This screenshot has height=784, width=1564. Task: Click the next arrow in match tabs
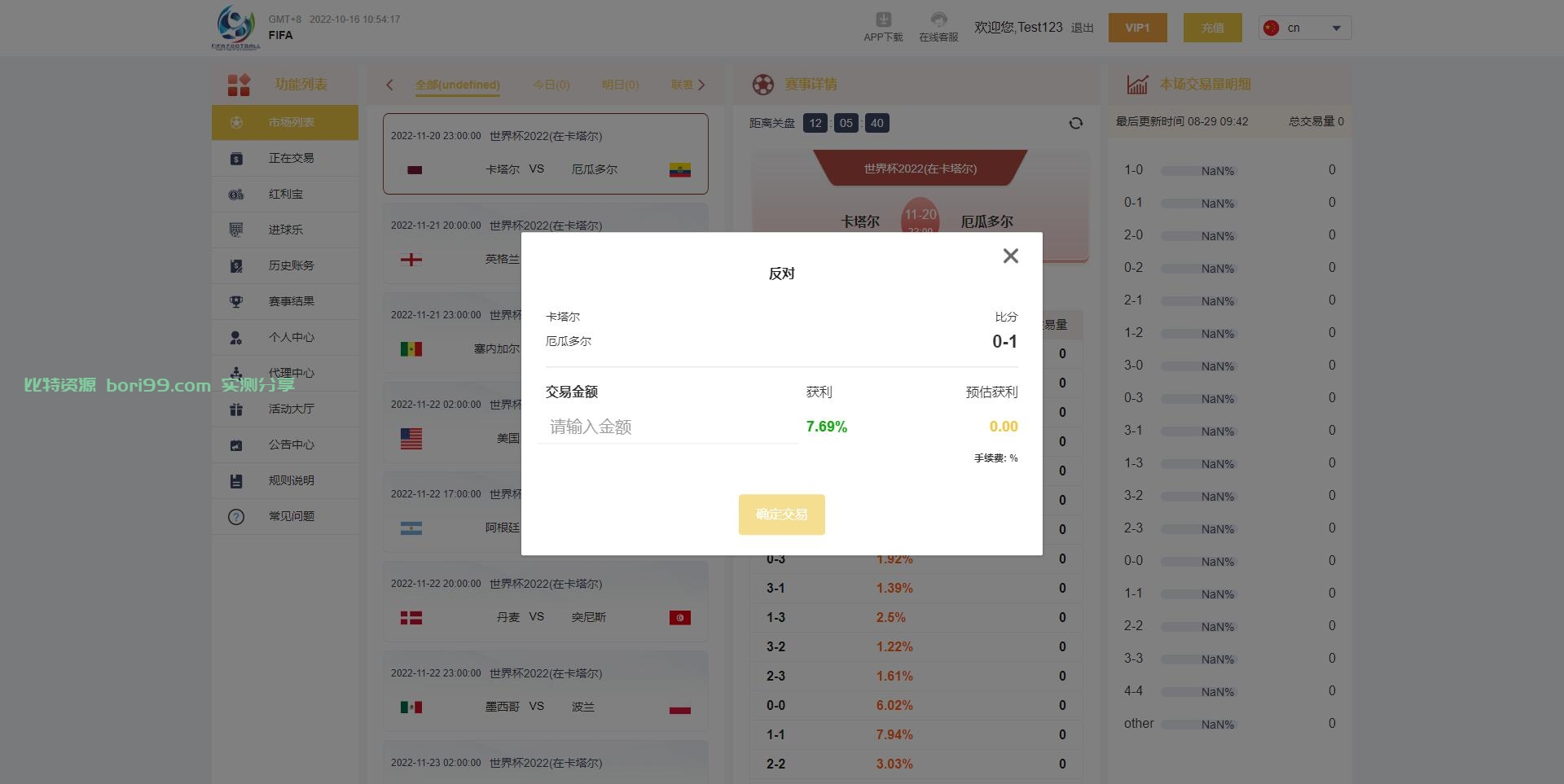click(x=701, y=85)
